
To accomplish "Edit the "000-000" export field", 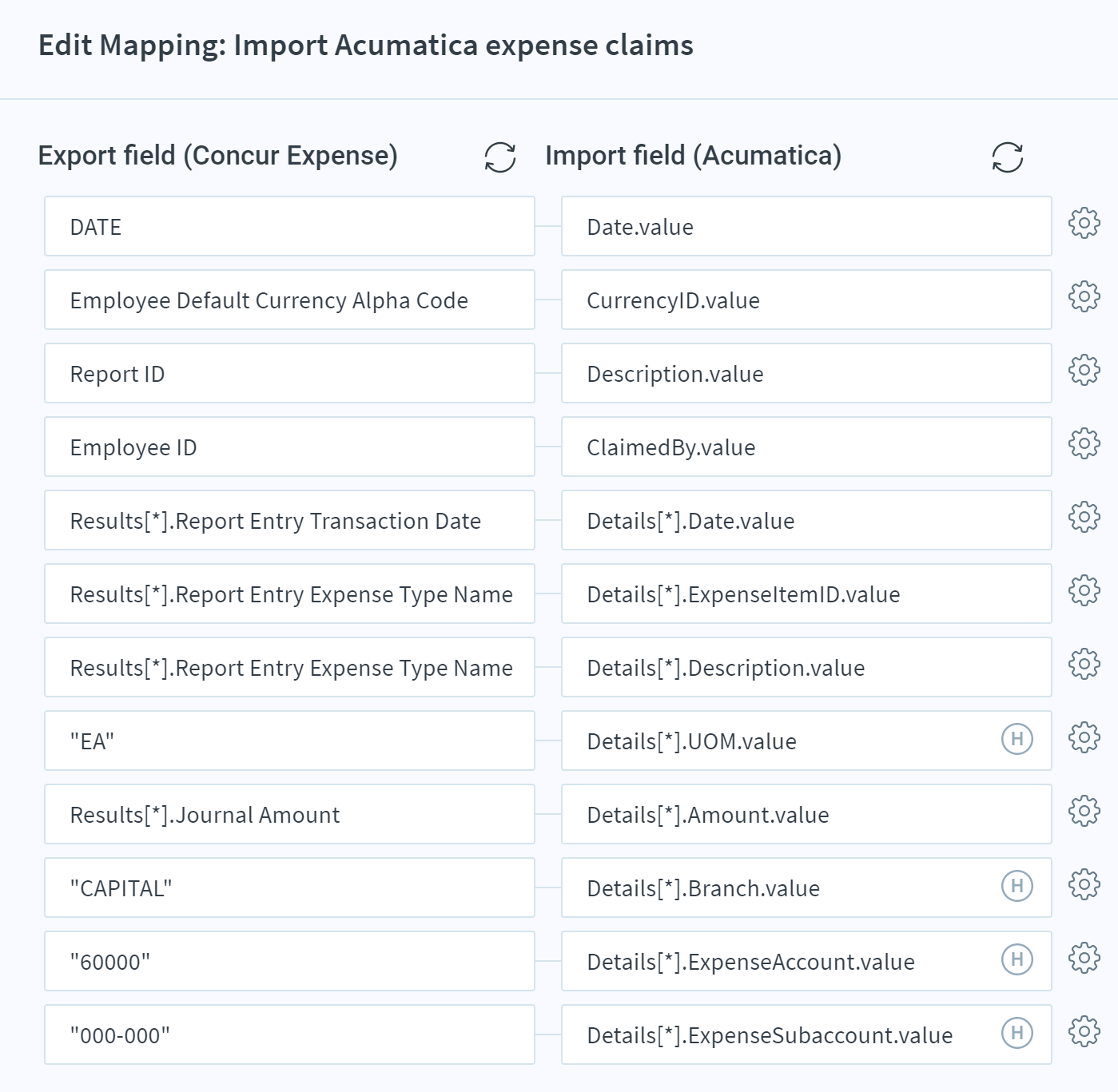I will [289, 1034].
